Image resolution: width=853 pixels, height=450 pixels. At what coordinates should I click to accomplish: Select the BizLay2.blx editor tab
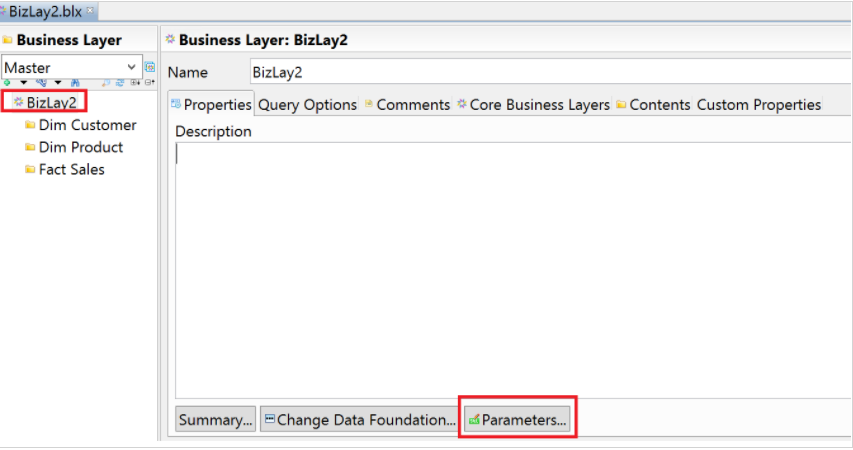click(x=45, y=11)
